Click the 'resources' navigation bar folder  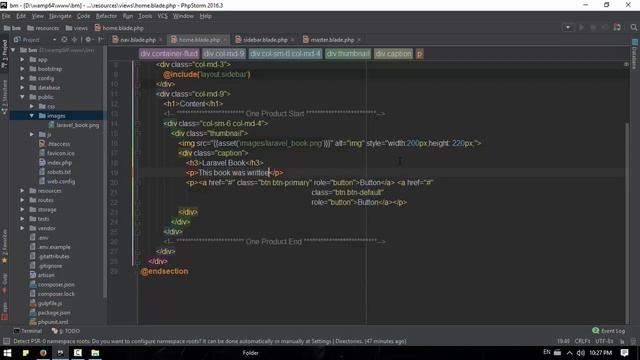click(43, 28)
